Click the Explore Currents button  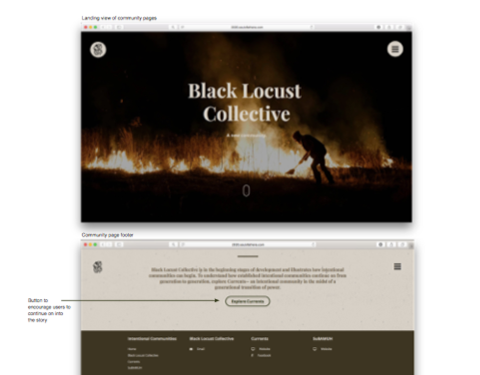click(x=247, y=301)
